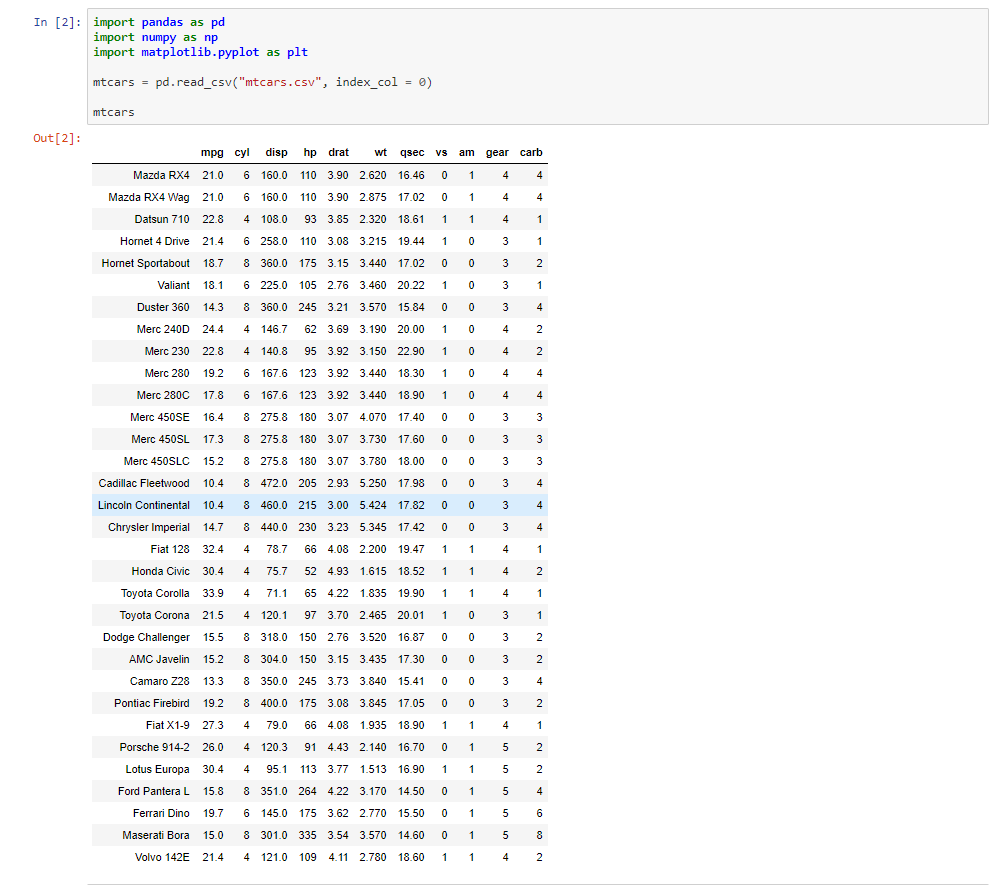
Task: Select the Ford Pantera L row label
Action: [x=154, y=791]
